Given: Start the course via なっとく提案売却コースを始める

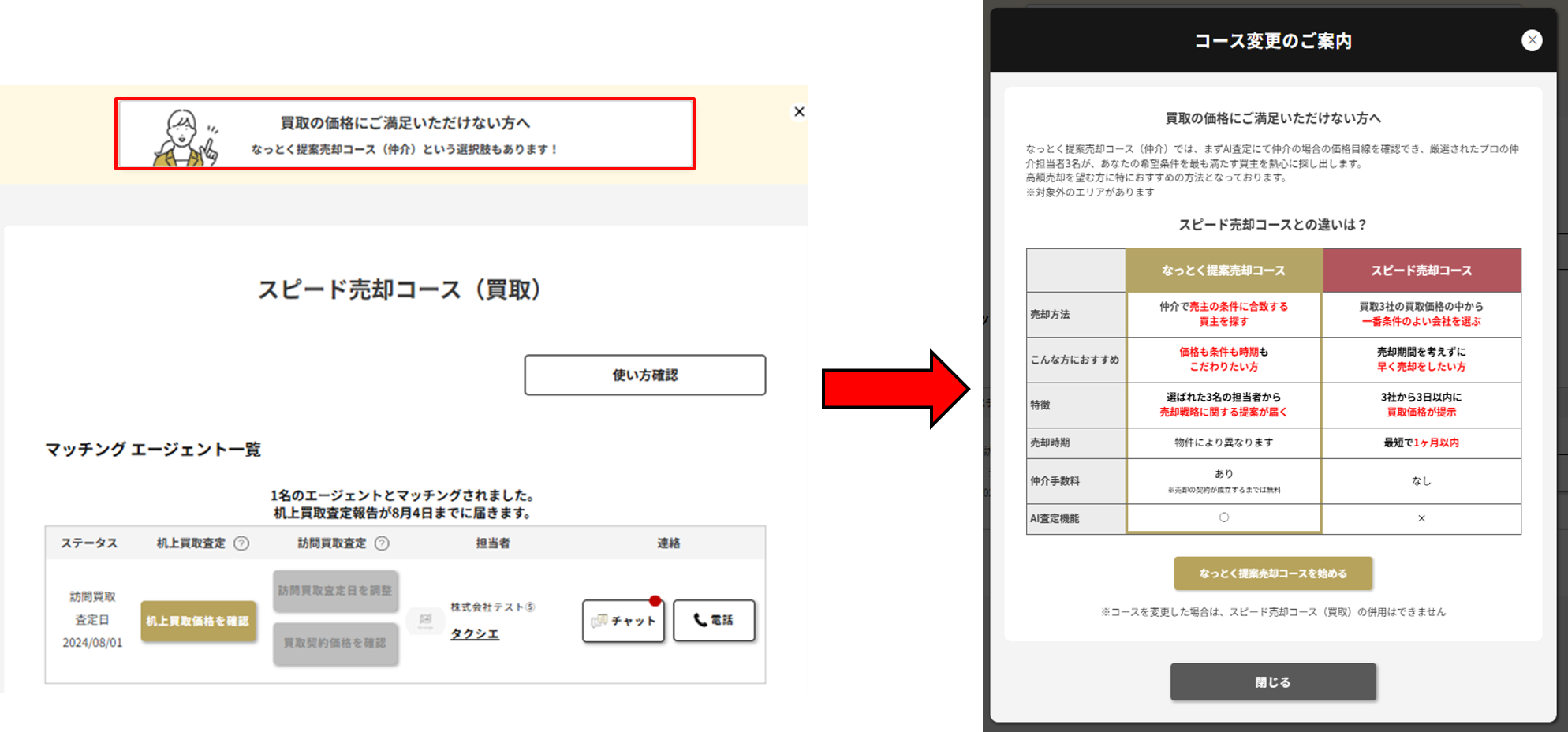Looking at the screenshot, I should tap(1272, 573).
